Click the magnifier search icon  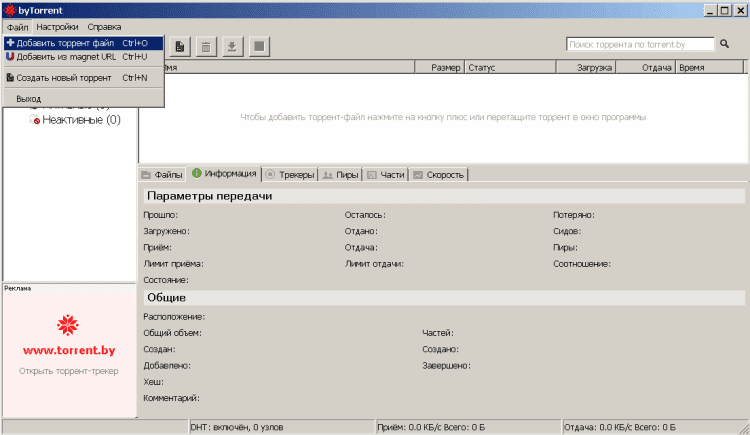point(723,44)
